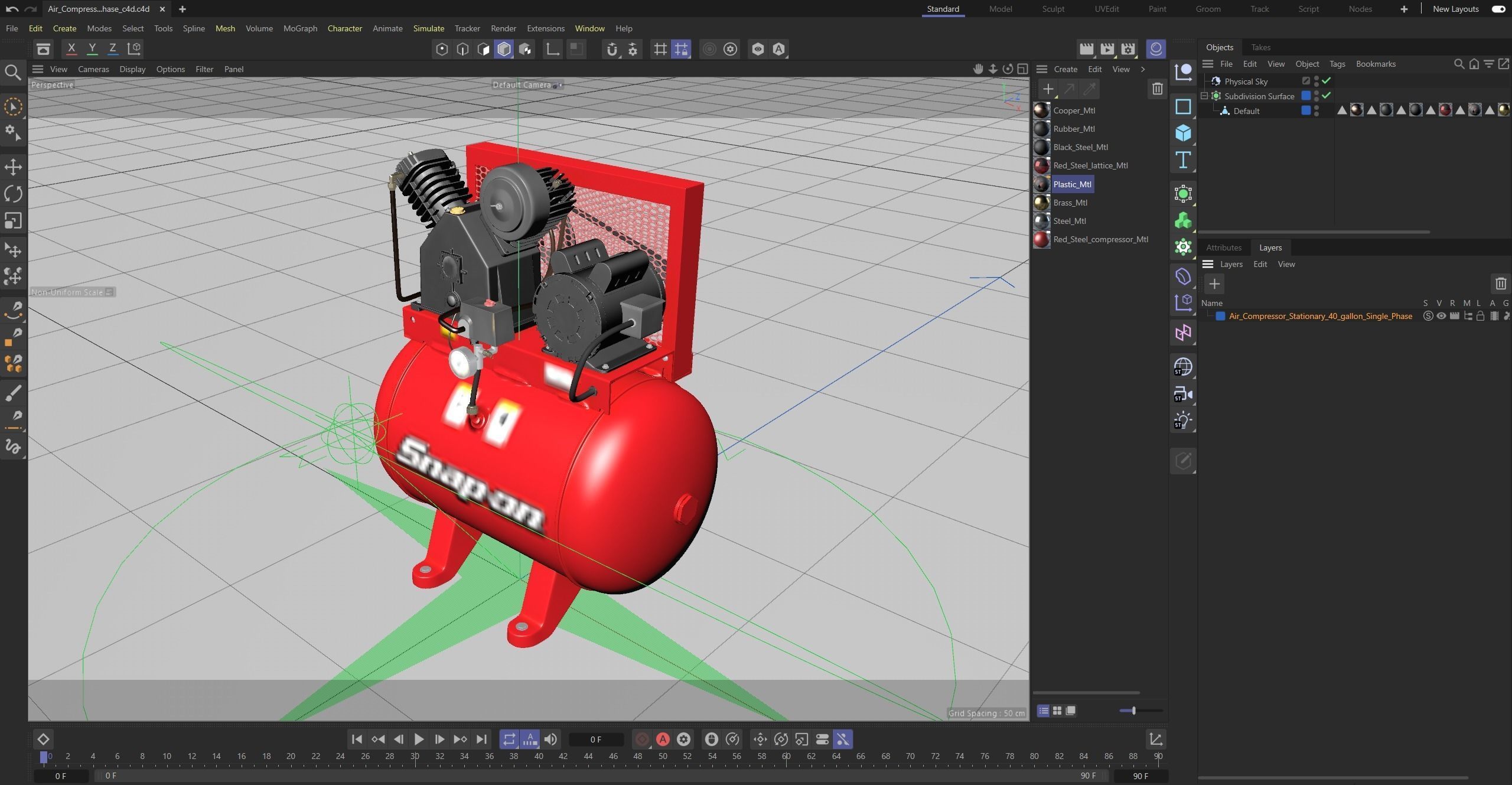The image size is (1512, 785).
Task: Toggle X axis lock icon
Action: (x=71, y=48)
